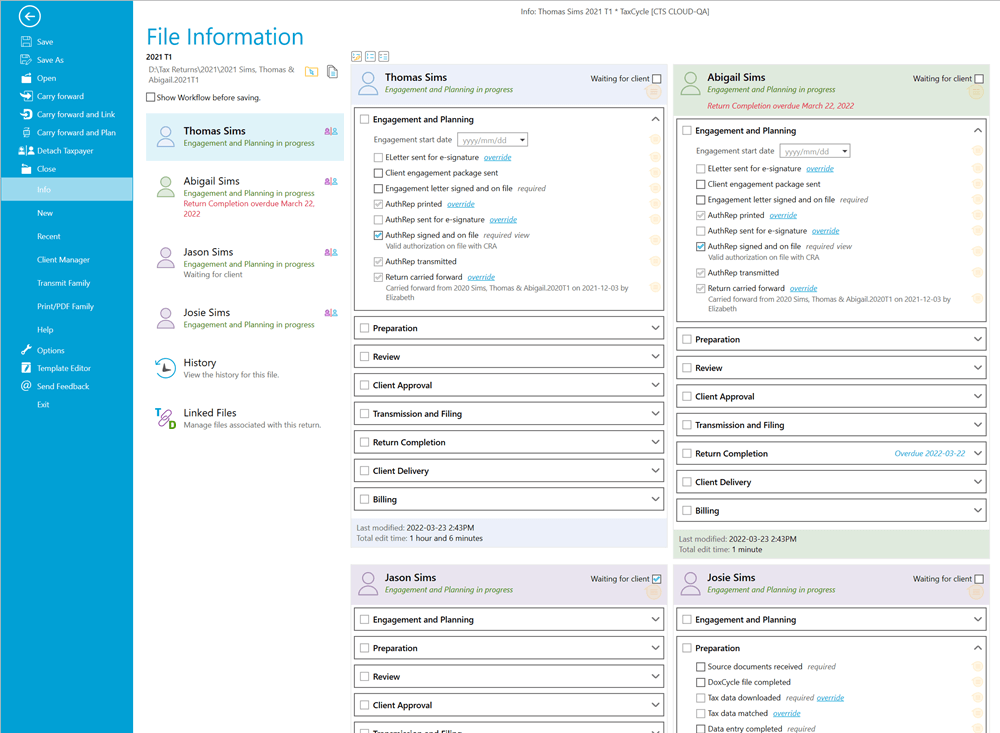Click third workflow view icon
This screenshot has width=1000, height=733.
coord(383,56)
